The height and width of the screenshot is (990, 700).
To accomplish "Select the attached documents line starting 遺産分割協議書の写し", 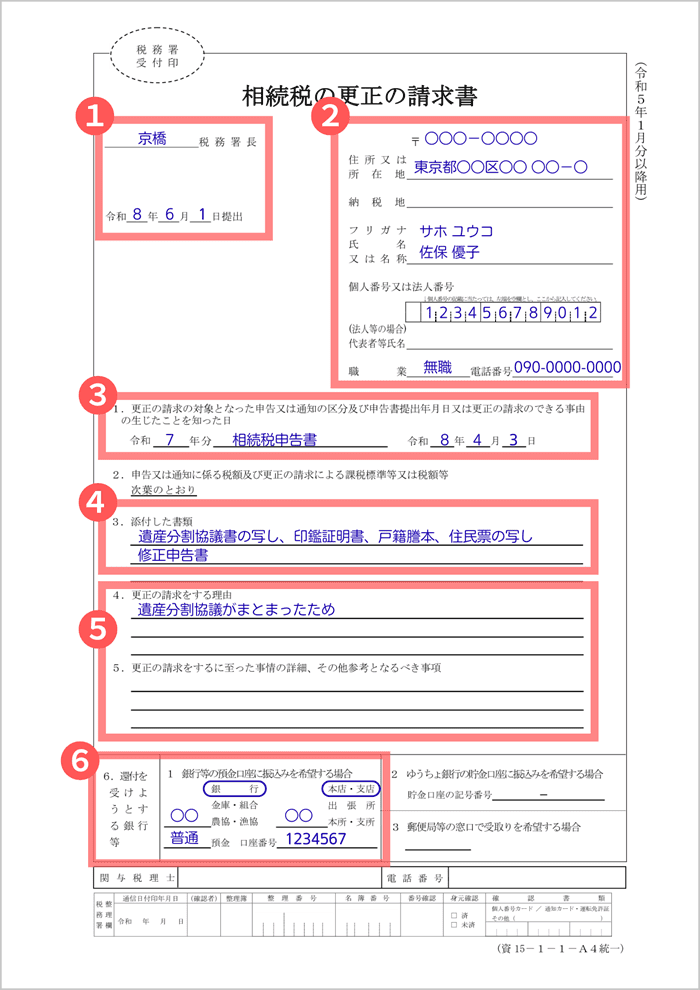I will (357, 537).
